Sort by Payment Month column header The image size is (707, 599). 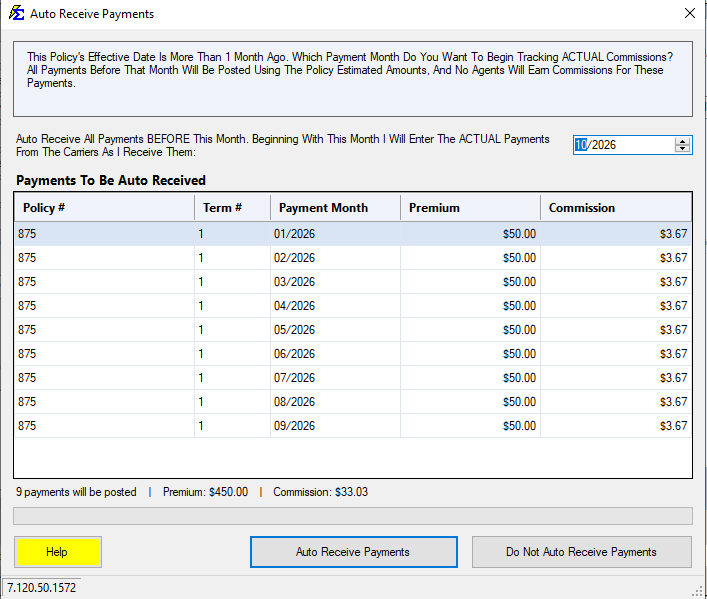pos(335,207)
